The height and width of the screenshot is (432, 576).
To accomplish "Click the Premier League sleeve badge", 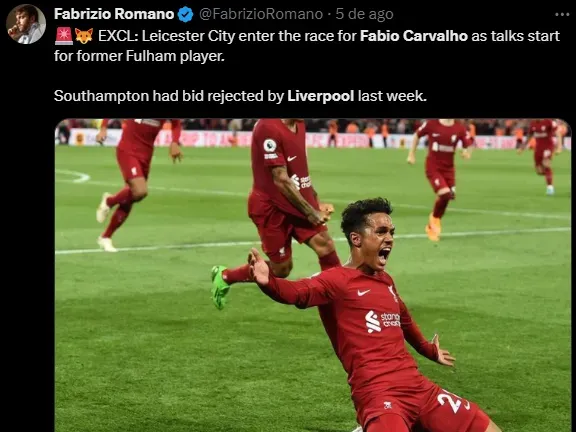I will [x=270, y=146].
